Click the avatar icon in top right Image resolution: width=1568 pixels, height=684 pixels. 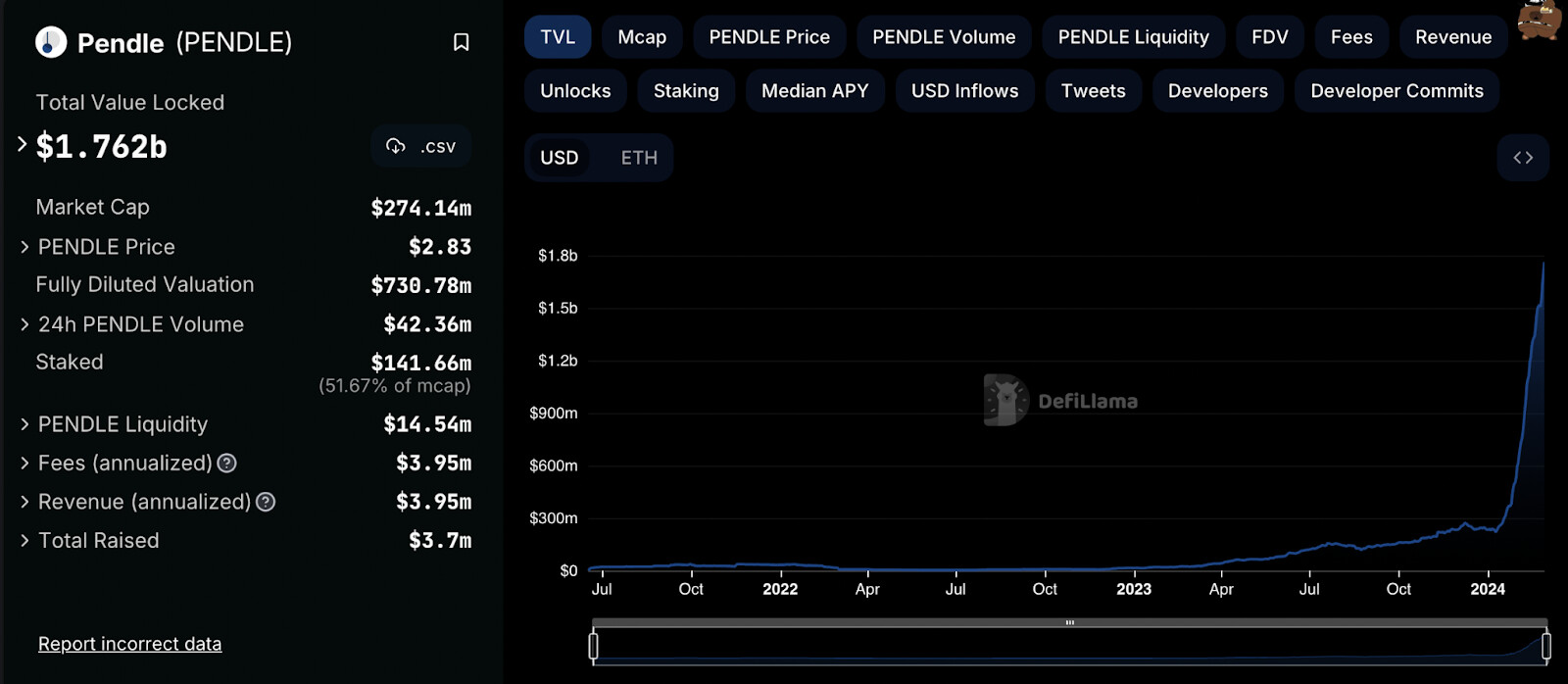click(x=1540, y=20)
